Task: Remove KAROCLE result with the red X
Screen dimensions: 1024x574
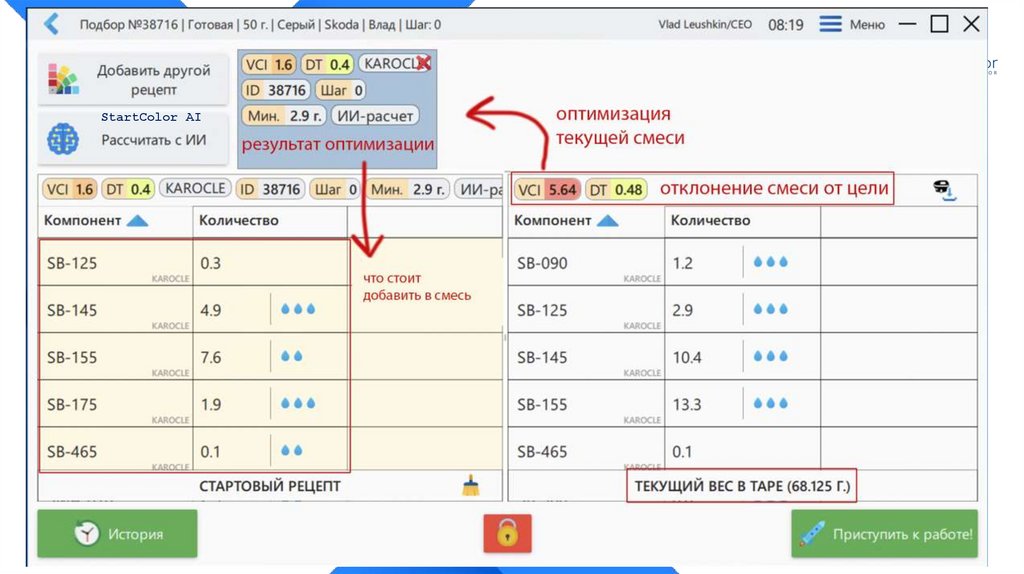Action: pos(423,63)
